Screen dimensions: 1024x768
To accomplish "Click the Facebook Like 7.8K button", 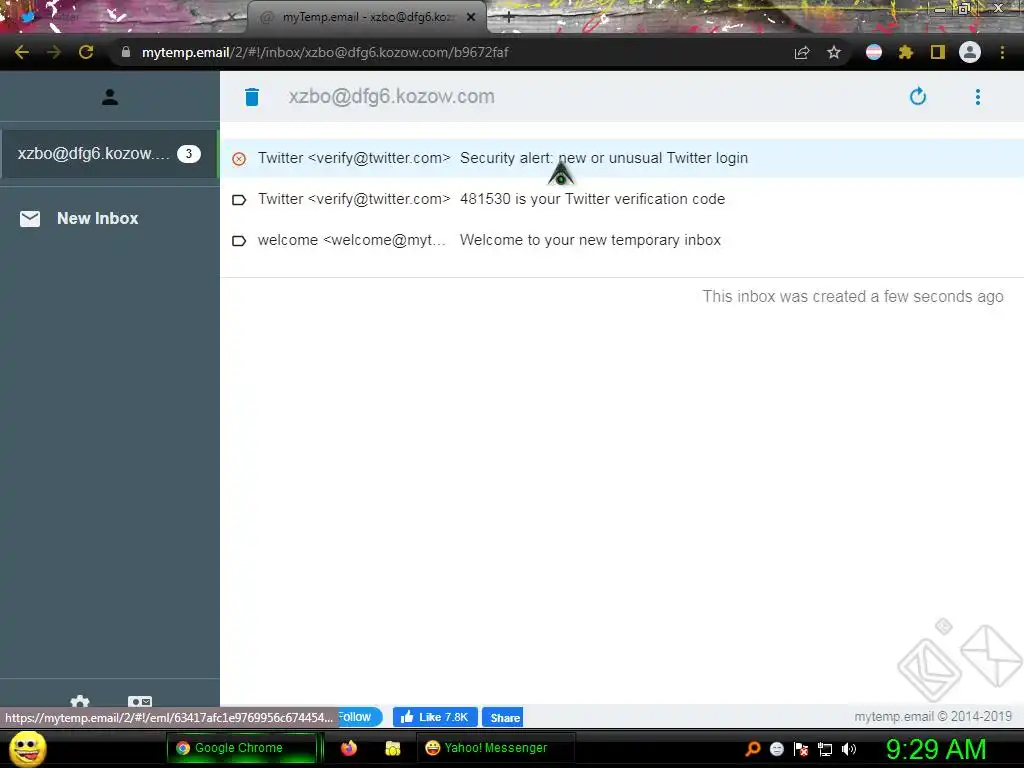I will pos(435,717).
